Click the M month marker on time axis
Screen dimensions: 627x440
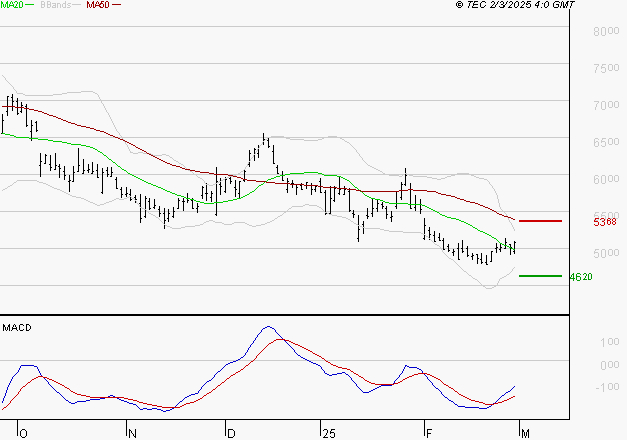(x=525, y=434)
